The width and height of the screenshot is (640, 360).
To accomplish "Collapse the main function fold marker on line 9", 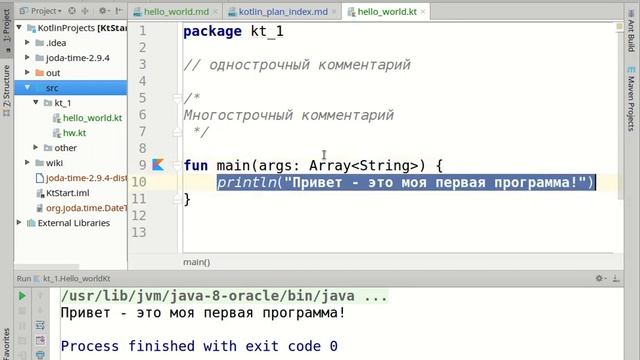I will coord(177,165).
